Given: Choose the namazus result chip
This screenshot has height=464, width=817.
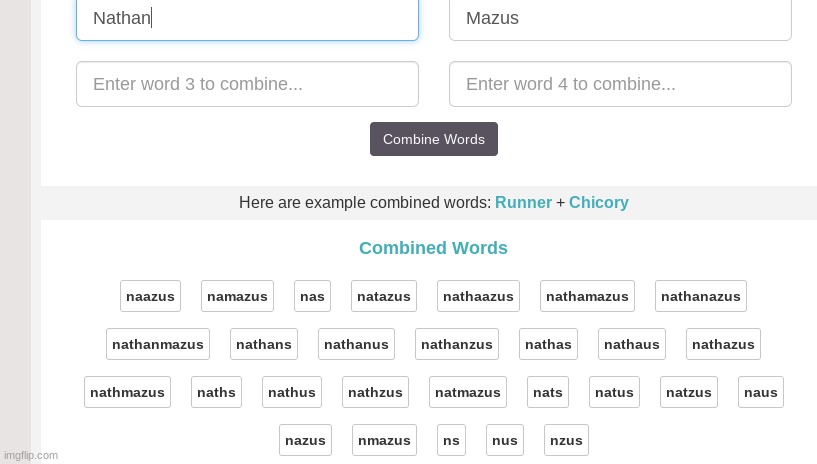Looking at the screenshot, I should click(x=237, y=296).
